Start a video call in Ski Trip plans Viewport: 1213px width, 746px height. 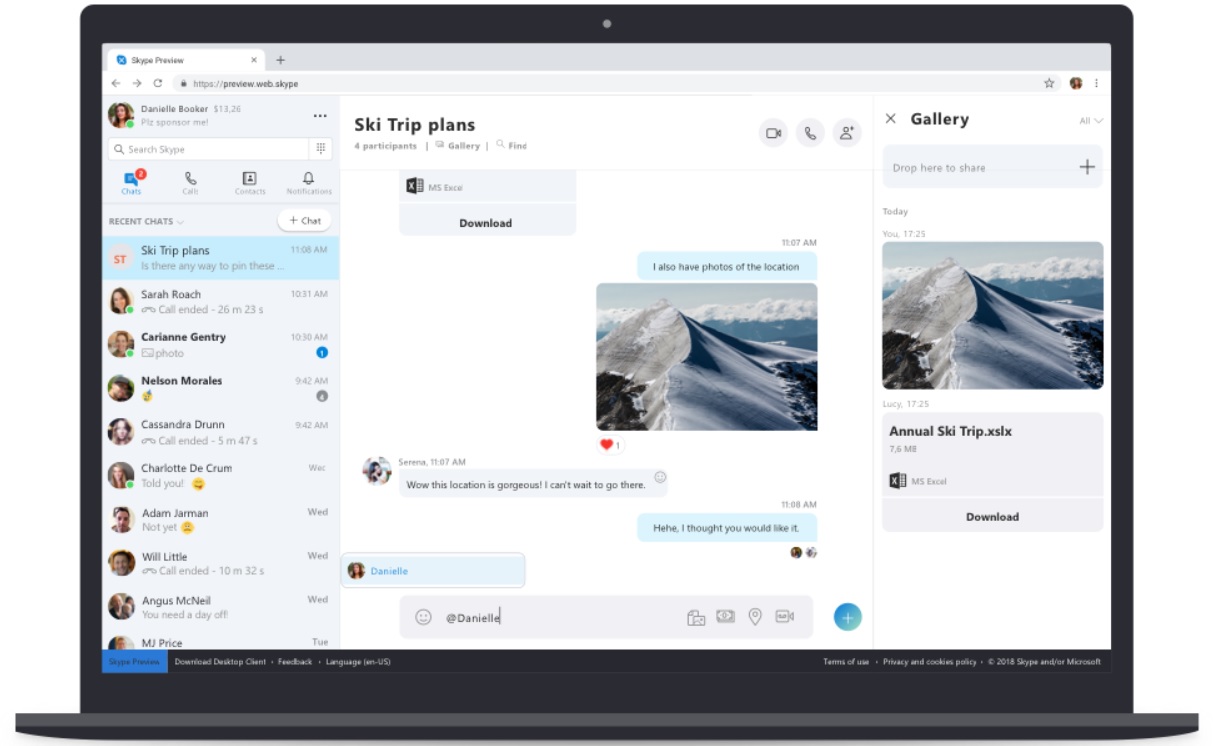coord(773,133)
